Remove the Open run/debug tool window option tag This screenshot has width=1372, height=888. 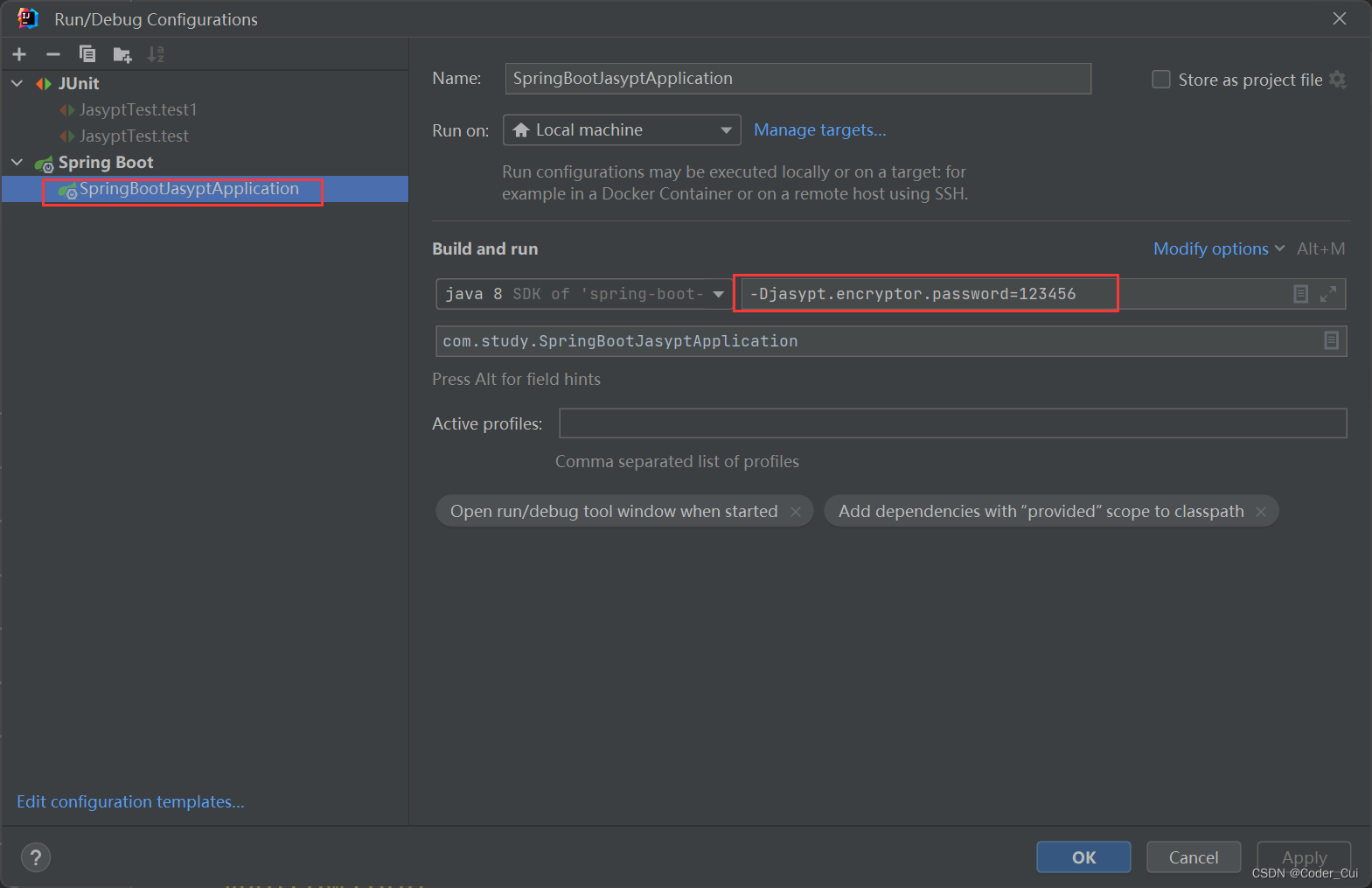(796, 512)
